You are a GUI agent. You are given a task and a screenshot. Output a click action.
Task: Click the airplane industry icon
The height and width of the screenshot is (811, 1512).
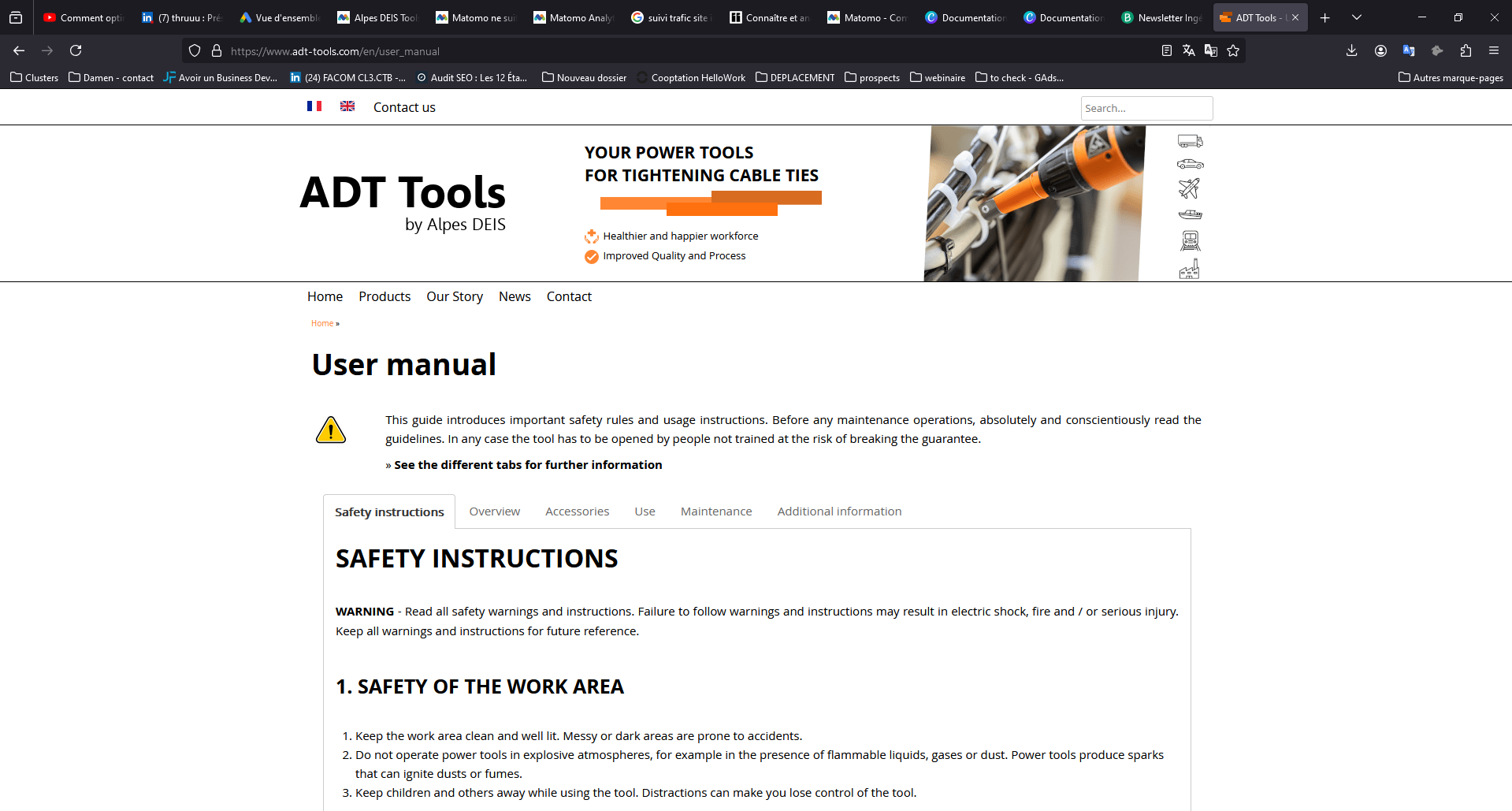click(1190, 188)
